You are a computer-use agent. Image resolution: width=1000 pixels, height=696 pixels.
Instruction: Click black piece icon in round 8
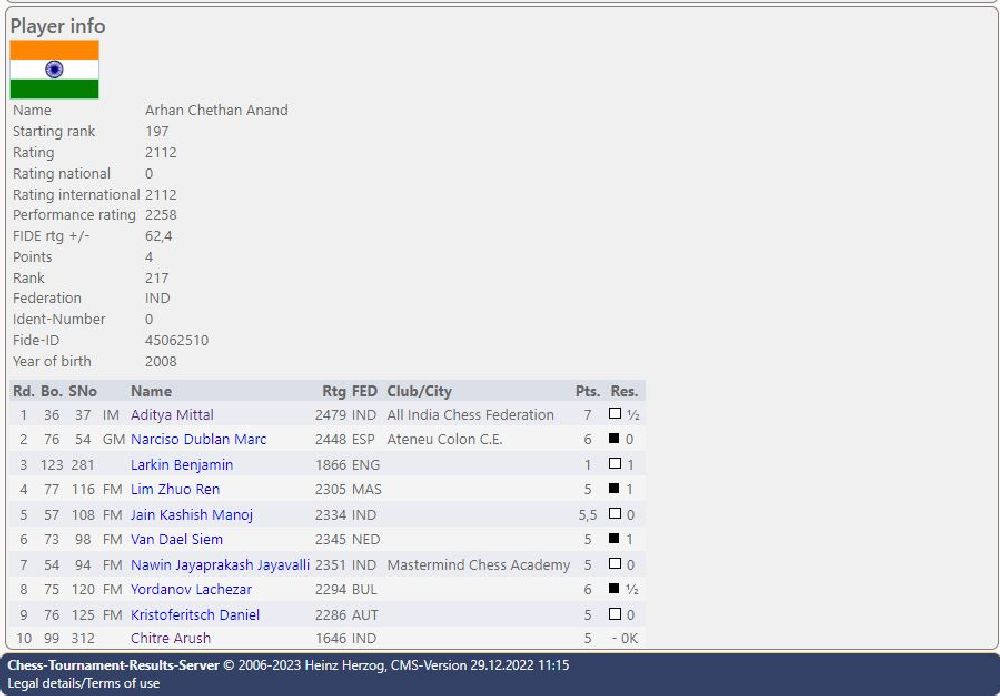pyautogui.click(x=615, y=589)
